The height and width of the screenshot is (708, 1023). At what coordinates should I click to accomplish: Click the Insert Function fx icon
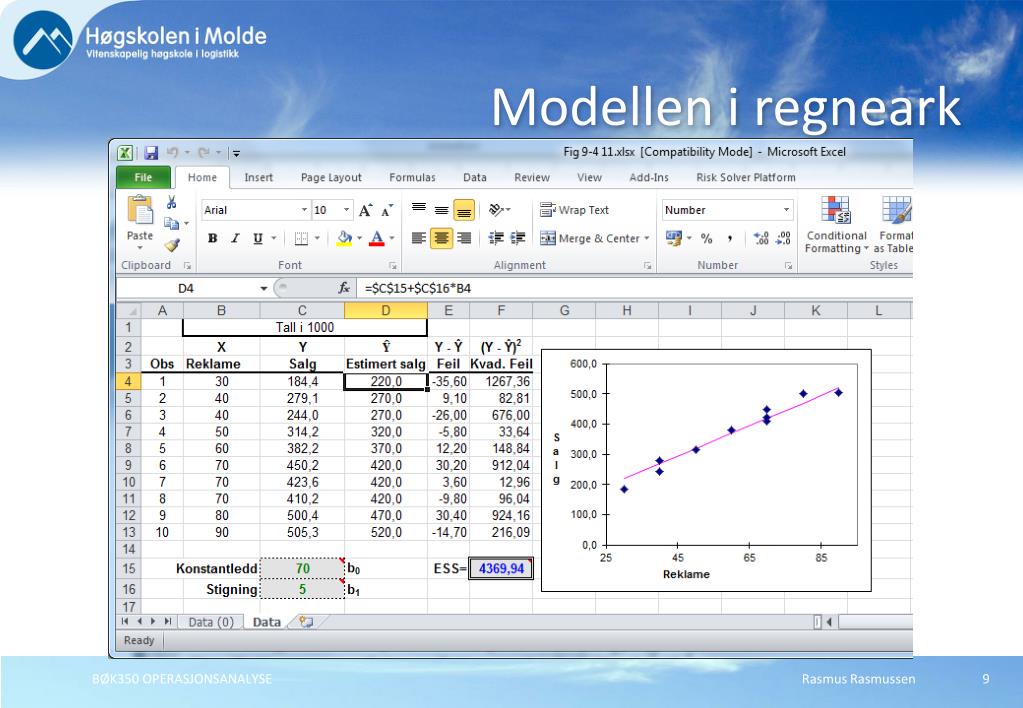coord(344,288)
